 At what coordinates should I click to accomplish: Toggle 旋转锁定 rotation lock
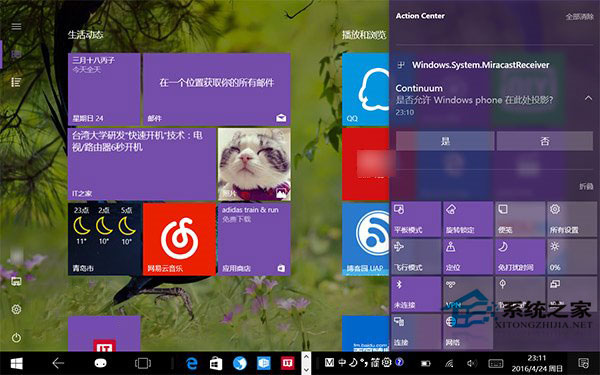pyautogui.click(x=468, y=219)
